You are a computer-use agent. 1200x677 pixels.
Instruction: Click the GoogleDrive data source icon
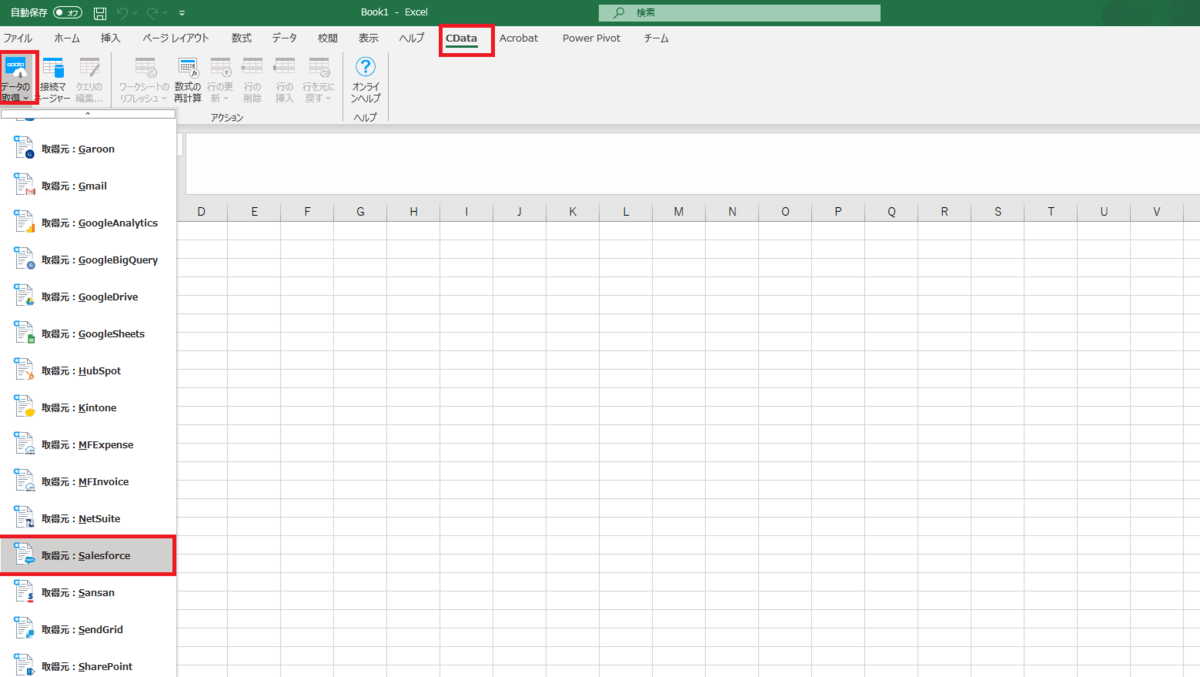(24, 297)
